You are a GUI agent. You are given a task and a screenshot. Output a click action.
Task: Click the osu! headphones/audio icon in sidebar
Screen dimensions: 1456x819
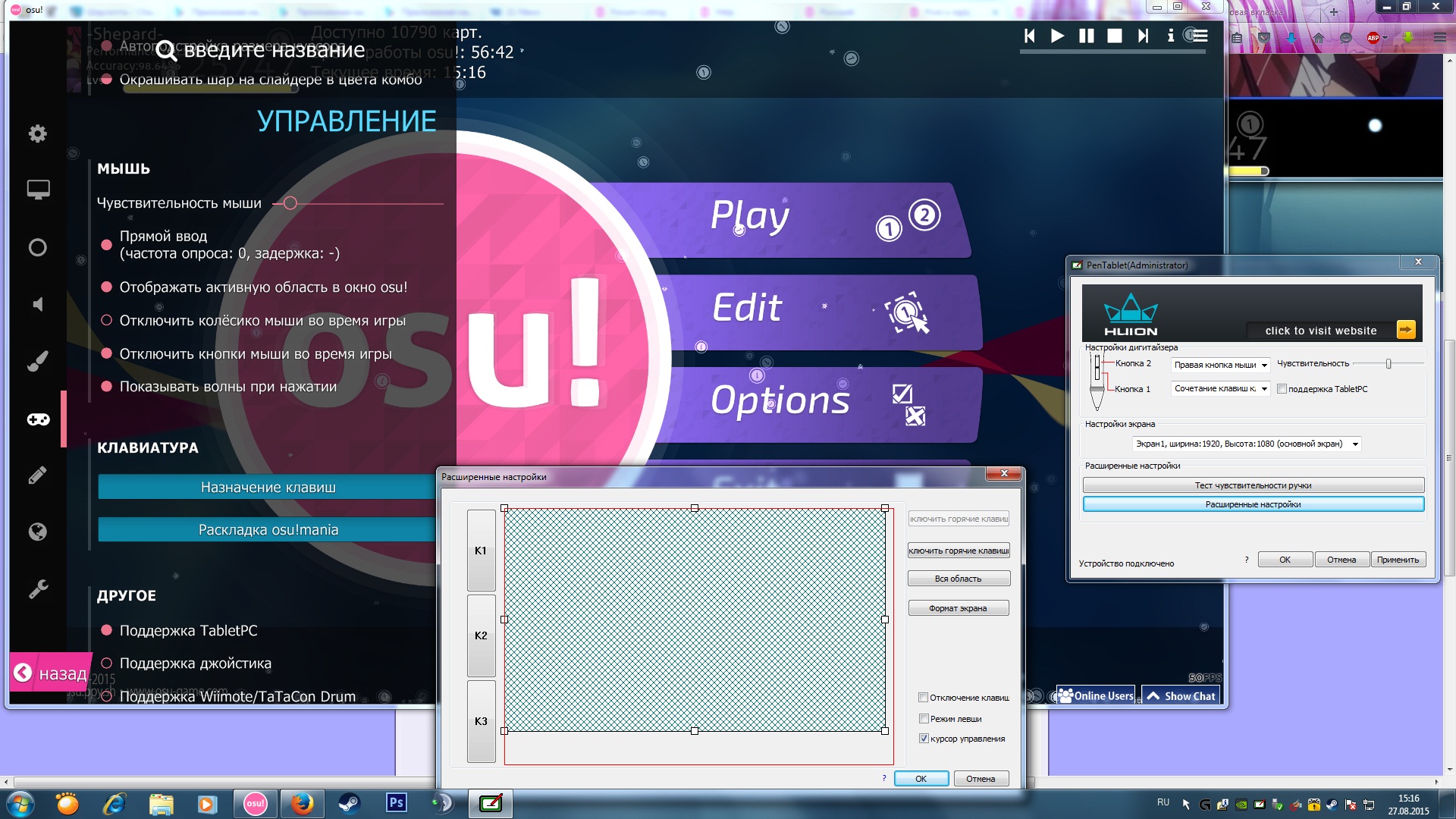(x=39, y=303)
